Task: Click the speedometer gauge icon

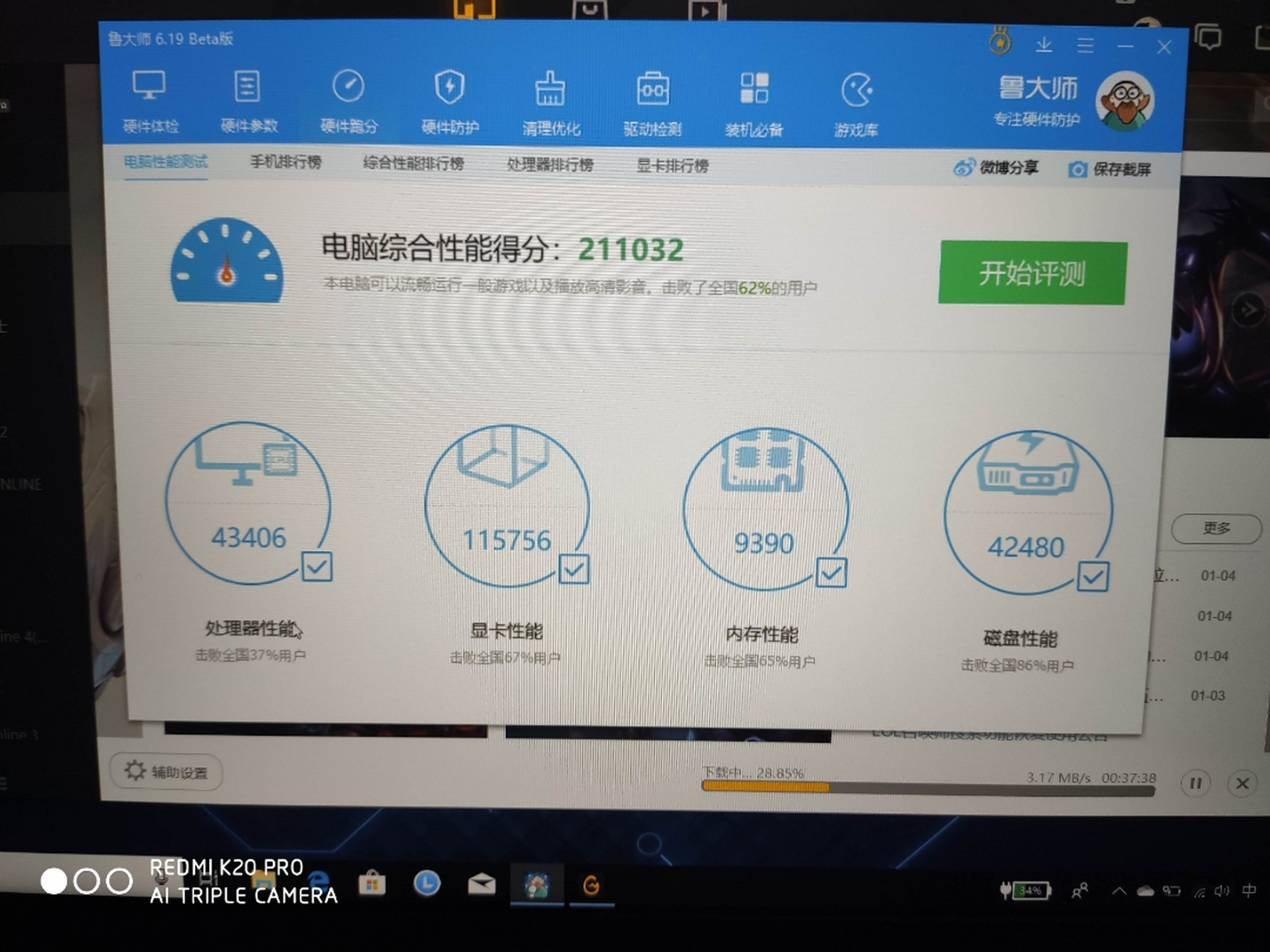Action: (x=227, y=261)
